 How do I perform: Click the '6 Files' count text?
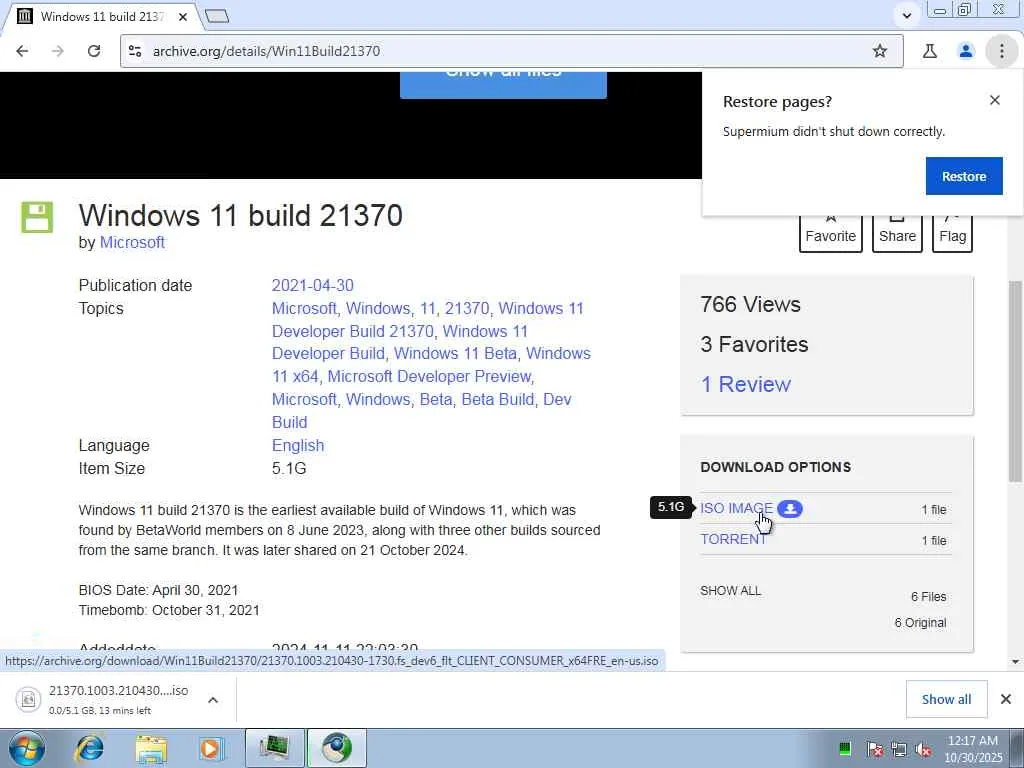[929, 597]
